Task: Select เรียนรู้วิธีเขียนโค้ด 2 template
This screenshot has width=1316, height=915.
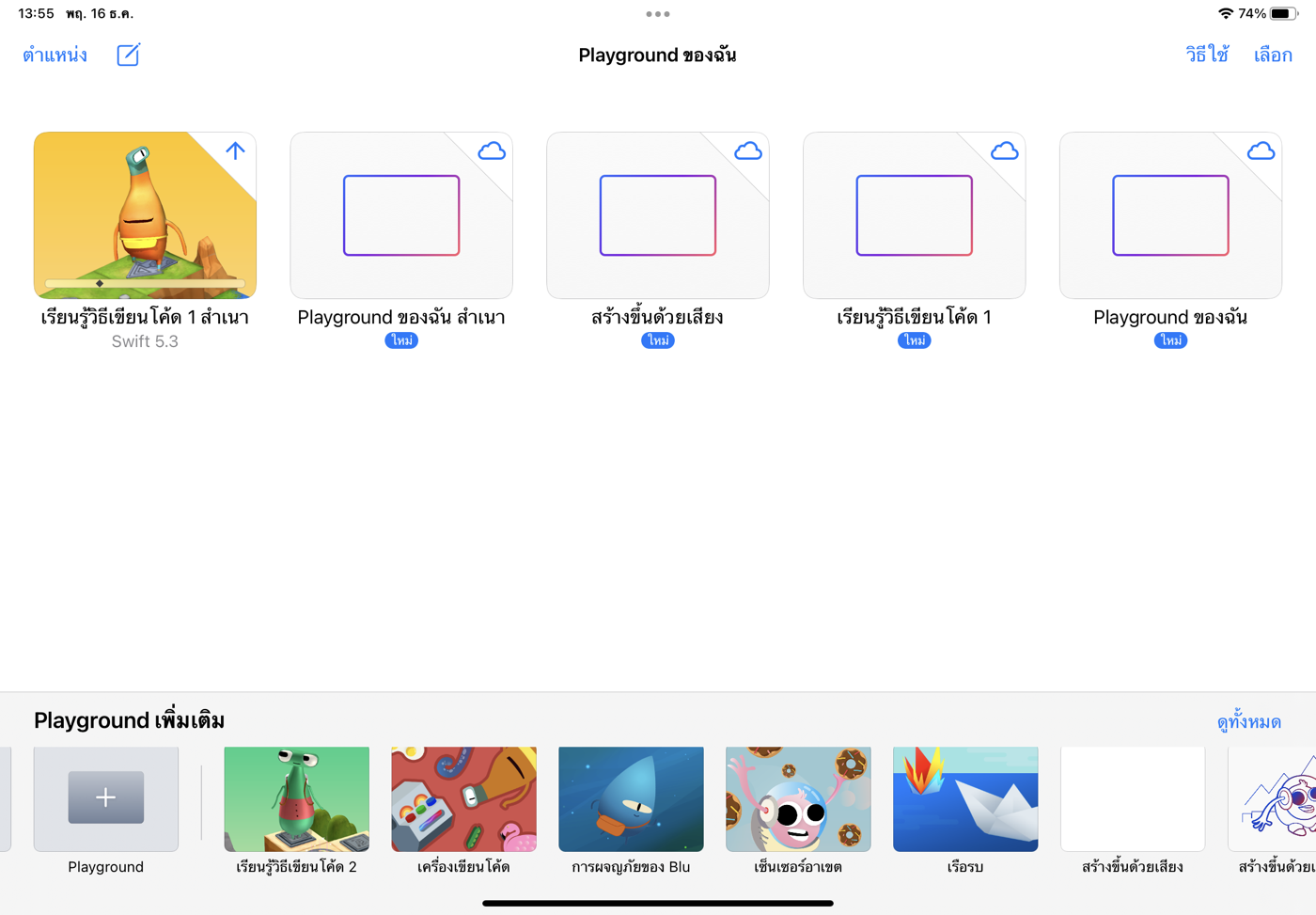Action: click(x=296, y=798)
